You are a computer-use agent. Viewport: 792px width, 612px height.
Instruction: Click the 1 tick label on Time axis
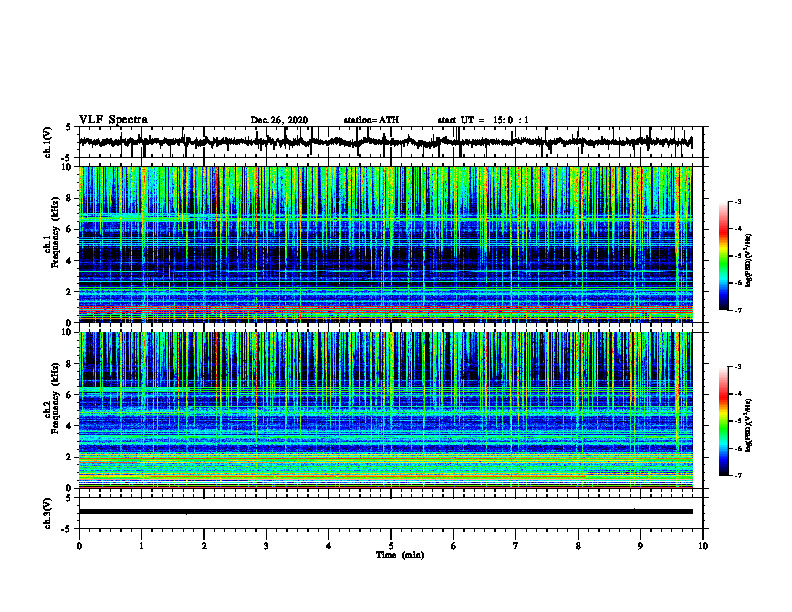tap(141, 546)
